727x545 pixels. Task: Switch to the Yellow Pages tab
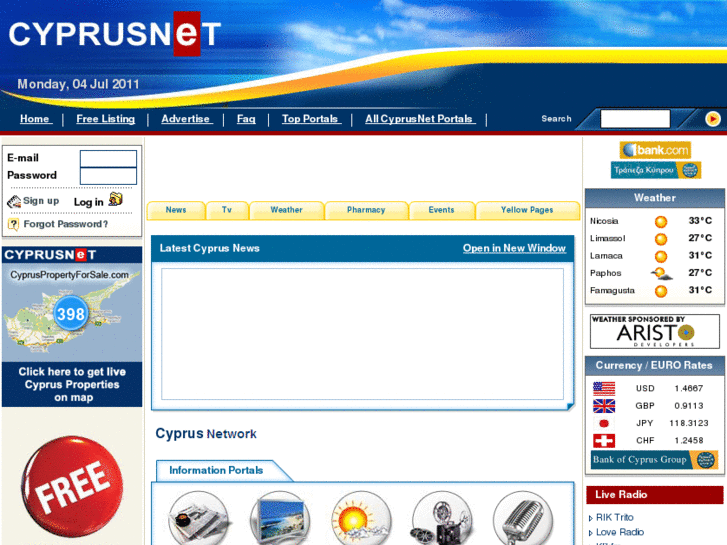527,210
